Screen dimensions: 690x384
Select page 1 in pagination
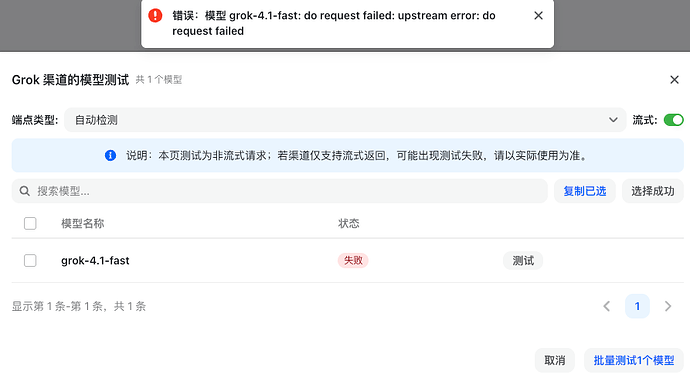(637, 306)
